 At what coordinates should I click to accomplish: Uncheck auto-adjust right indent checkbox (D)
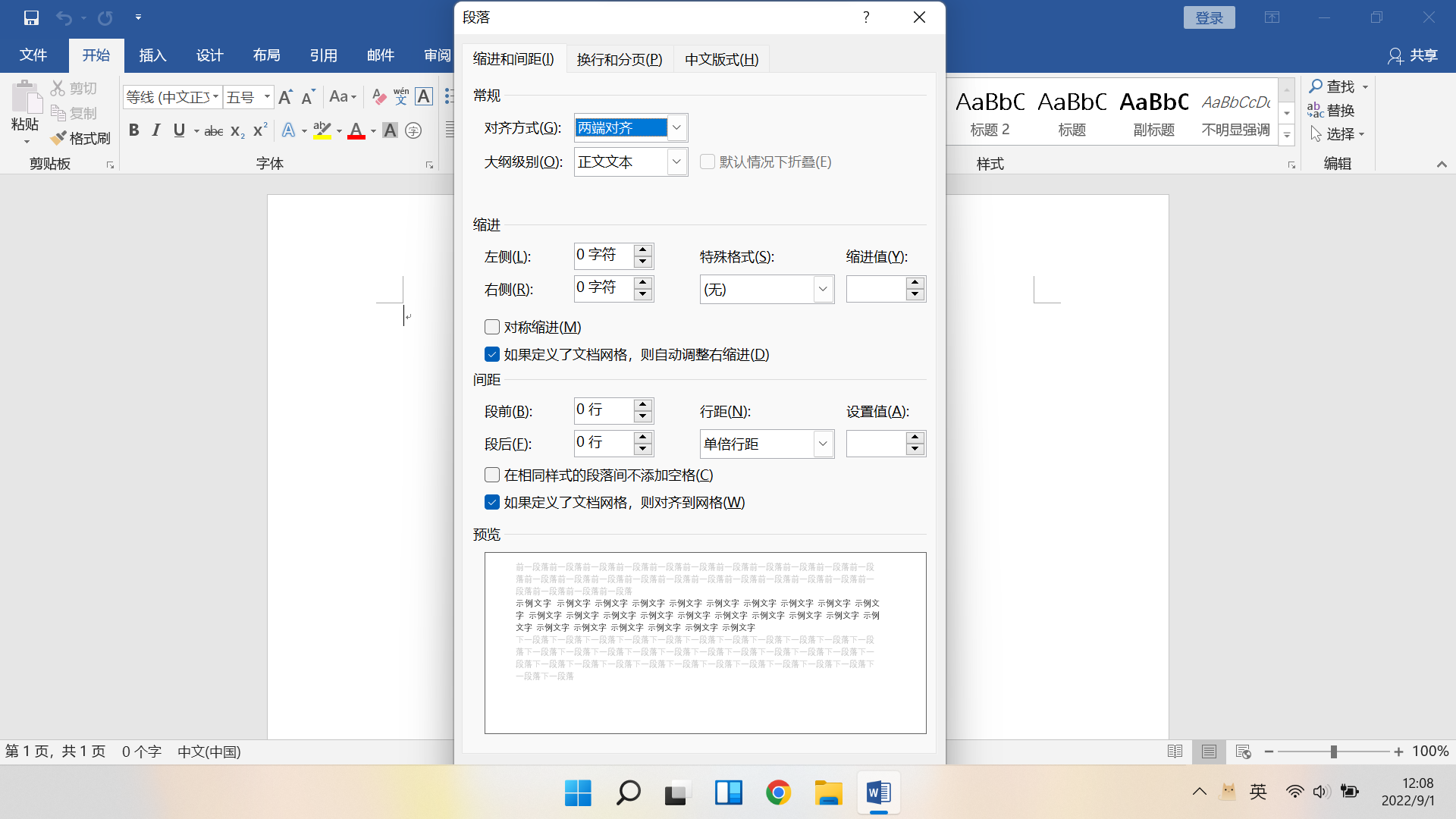pyautogui.click(x=492, y=354)
